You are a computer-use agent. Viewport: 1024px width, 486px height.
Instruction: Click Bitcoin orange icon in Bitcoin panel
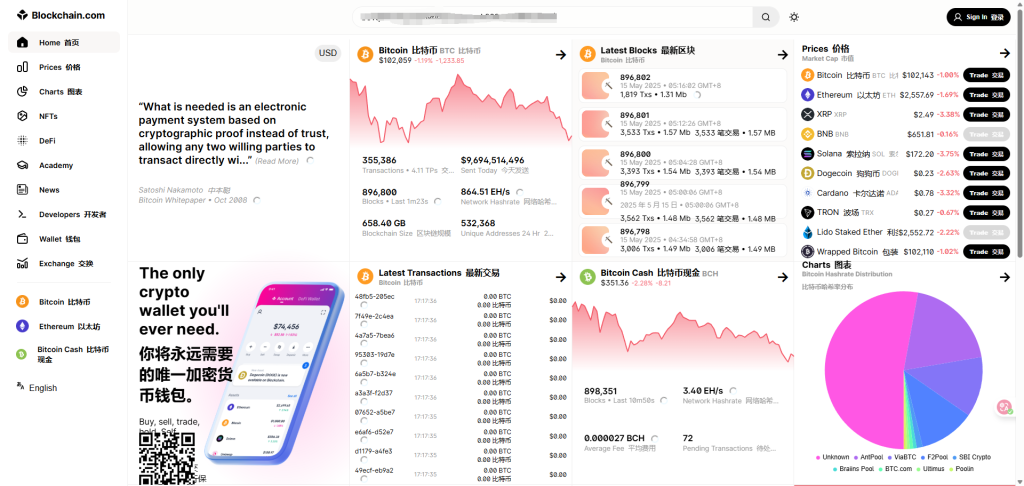[365, 54]
